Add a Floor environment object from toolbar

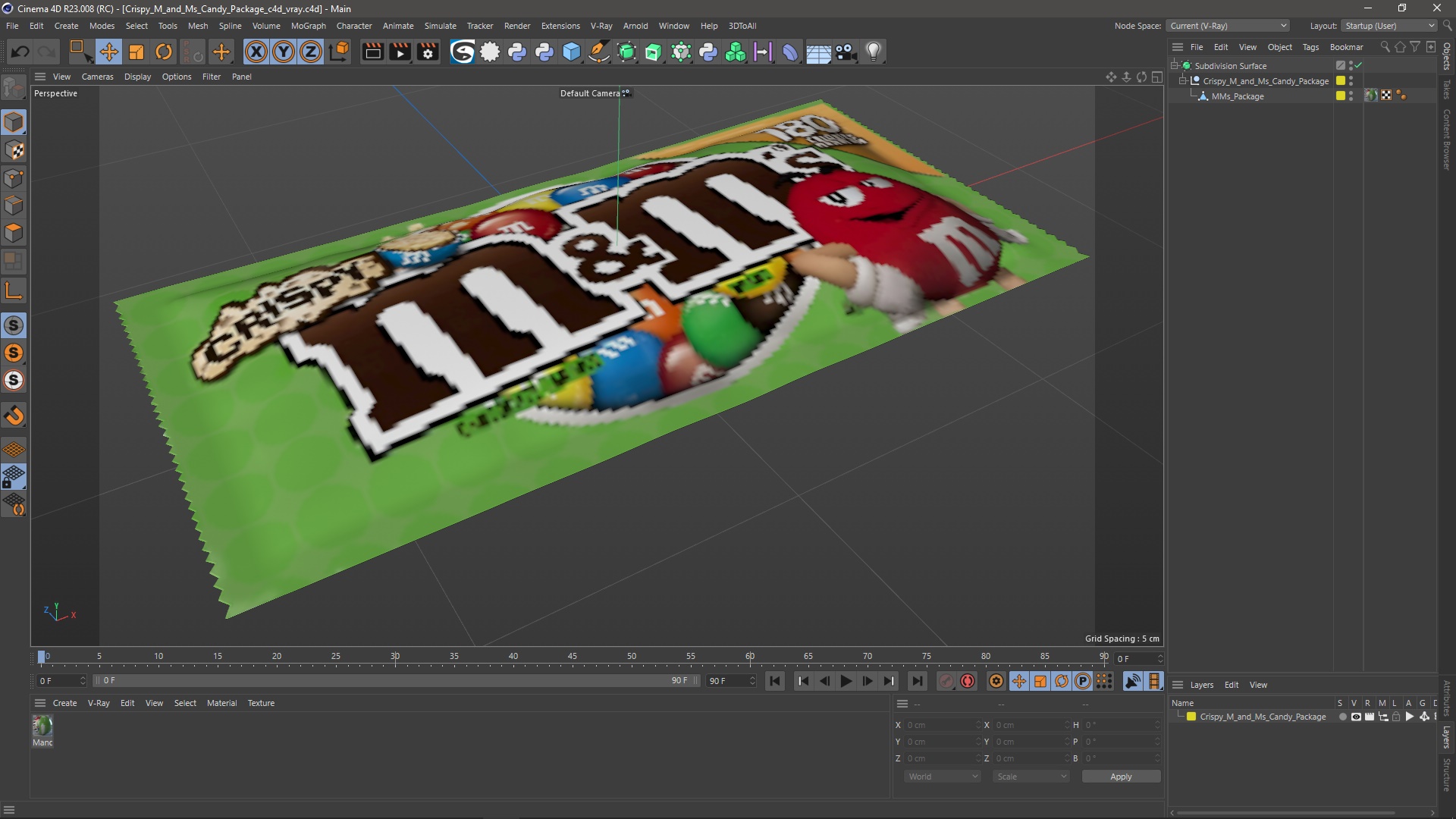(x=818, y=52)
